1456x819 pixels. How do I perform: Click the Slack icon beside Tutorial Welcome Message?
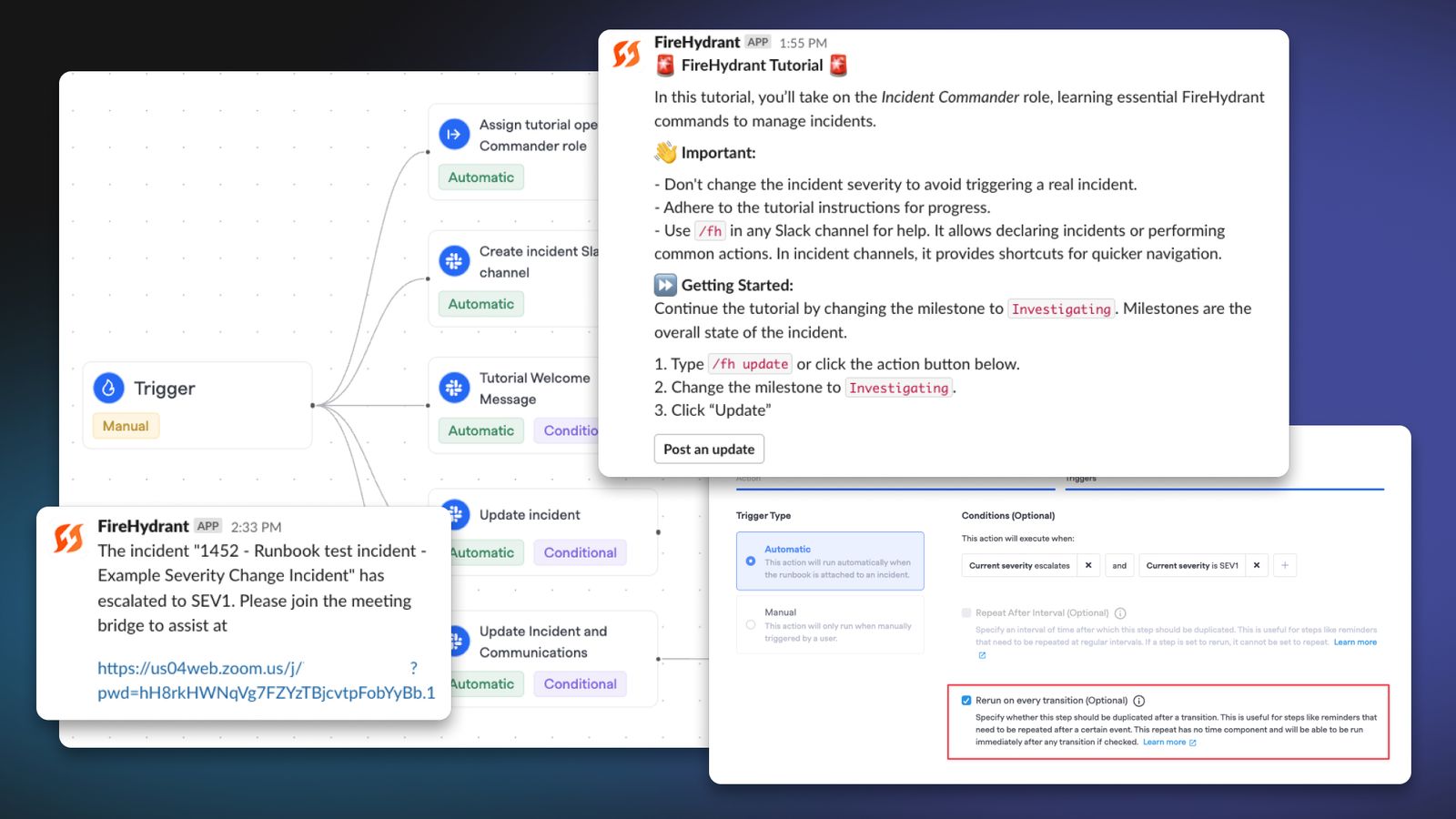click(454, 388)
